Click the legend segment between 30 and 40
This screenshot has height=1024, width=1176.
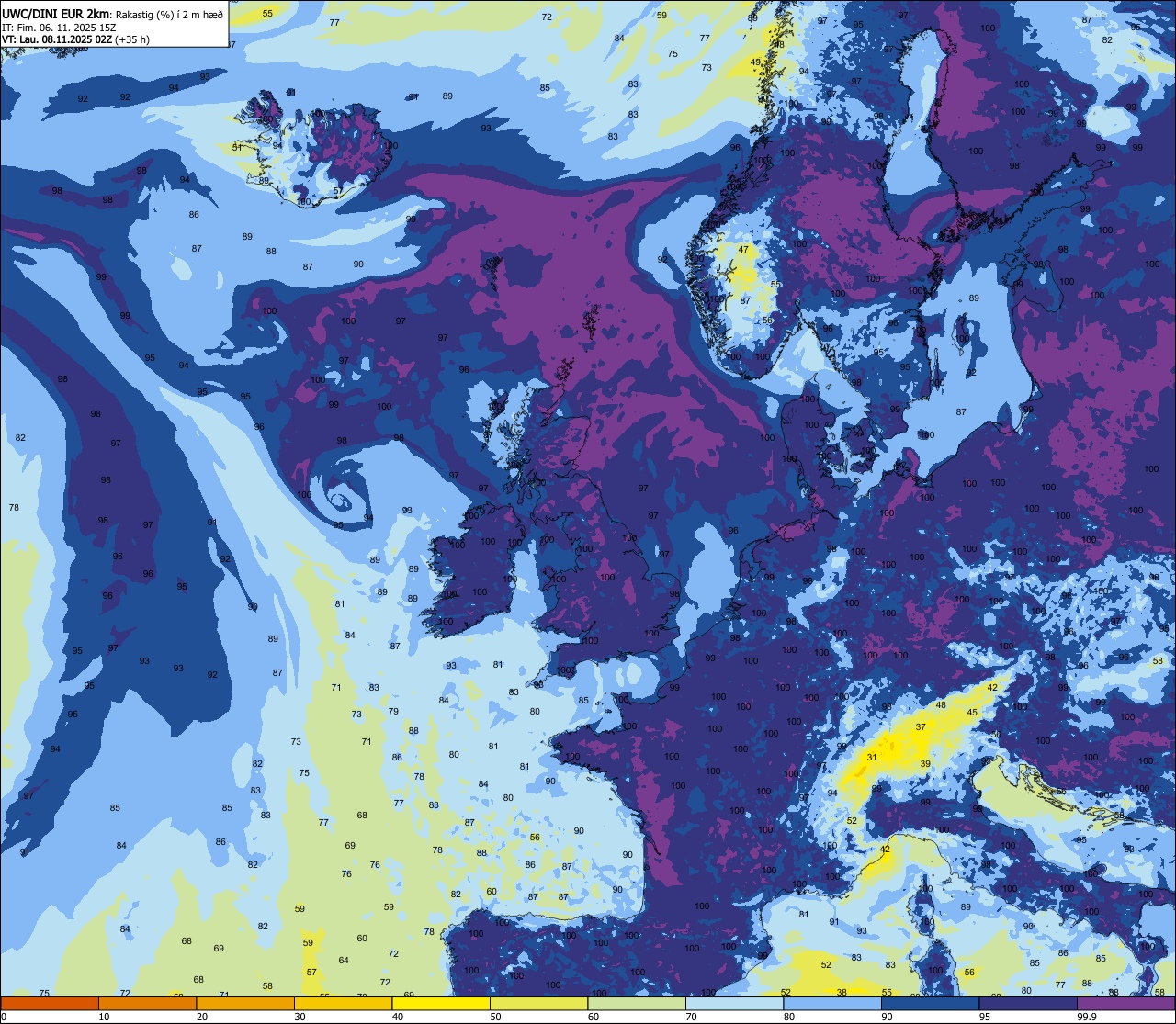point(344,1004)
